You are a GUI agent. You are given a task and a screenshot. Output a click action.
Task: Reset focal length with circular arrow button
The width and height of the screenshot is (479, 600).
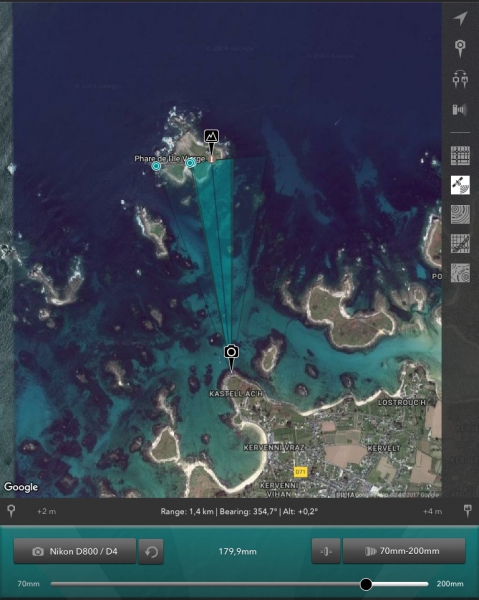pos(151,551)
